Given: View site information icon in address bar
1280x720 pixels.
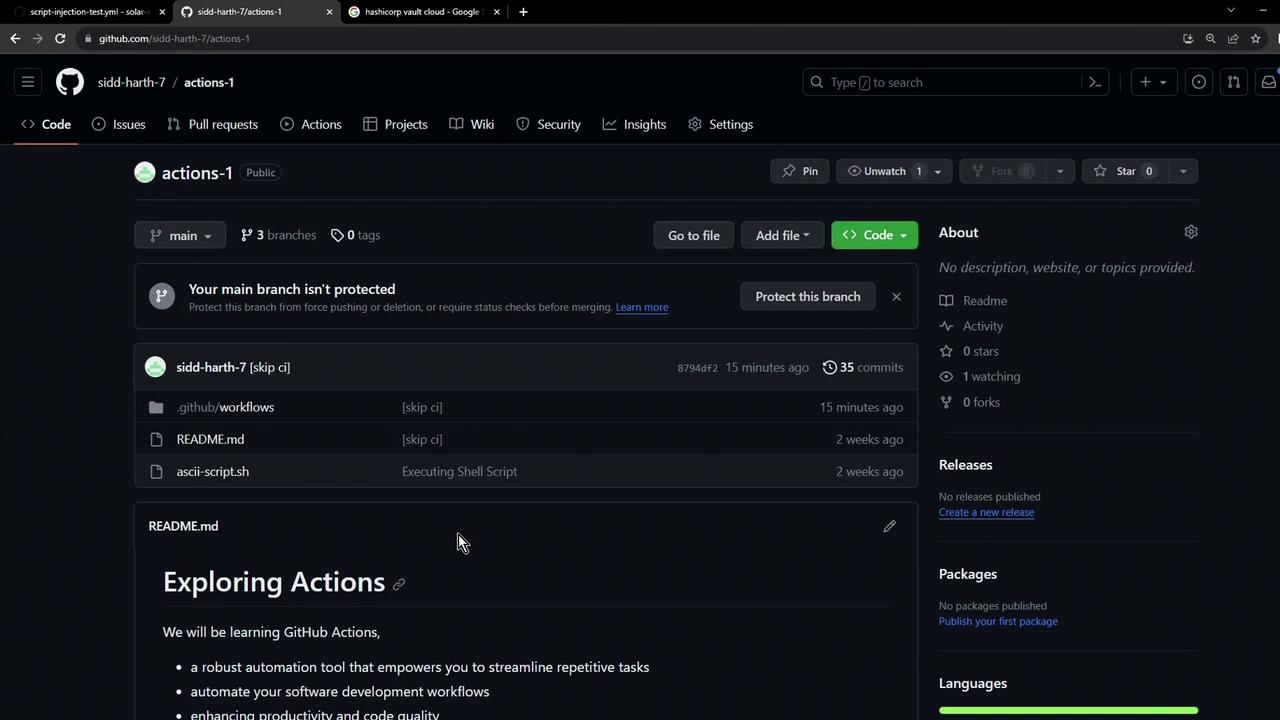Looking at the screenshot, I should click(x=89, y=38).
